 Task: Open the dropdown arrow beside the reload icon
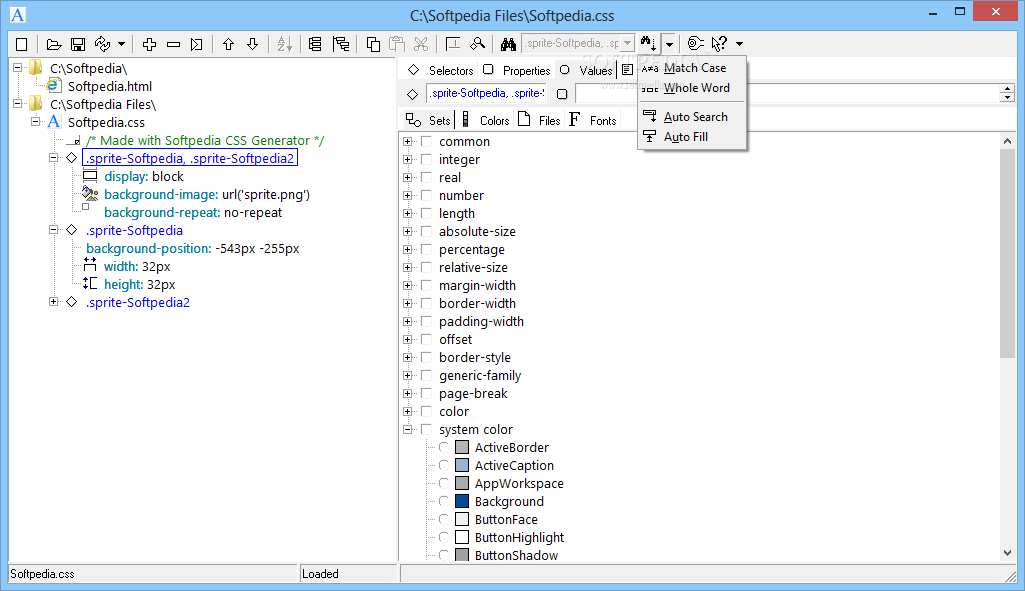coord(122,44)
